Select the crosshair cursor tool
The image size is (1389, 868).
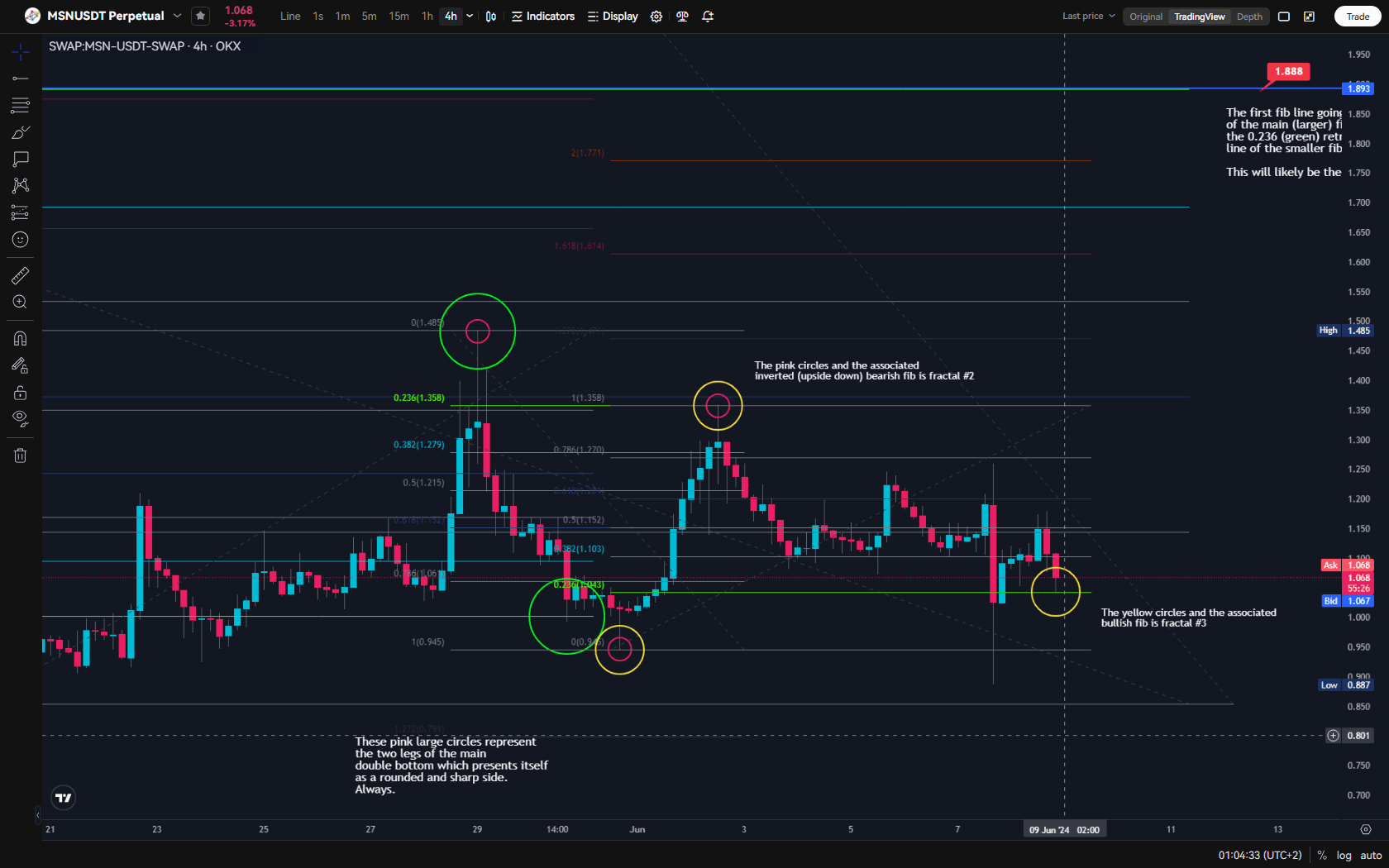tap(21, 53)
